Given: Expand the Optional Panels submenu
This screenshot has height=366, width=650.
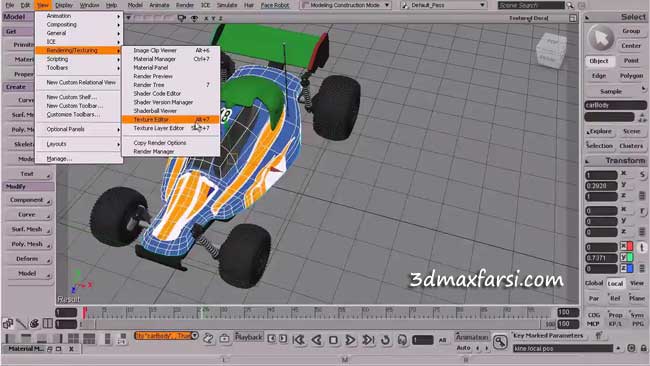Looking at the screenshot, I should pos(79,129).
